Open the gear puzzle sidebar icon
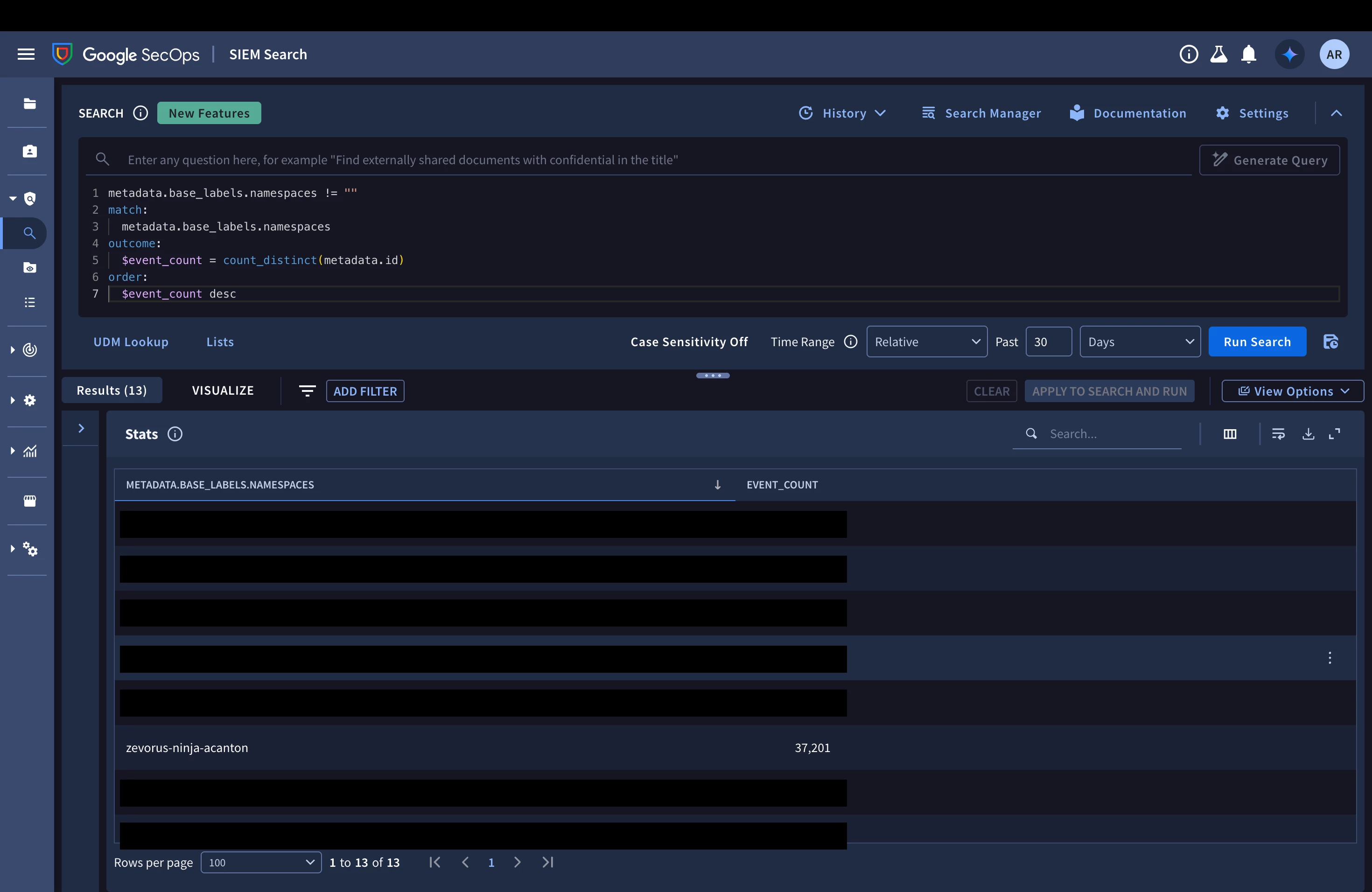 [29, 400]
